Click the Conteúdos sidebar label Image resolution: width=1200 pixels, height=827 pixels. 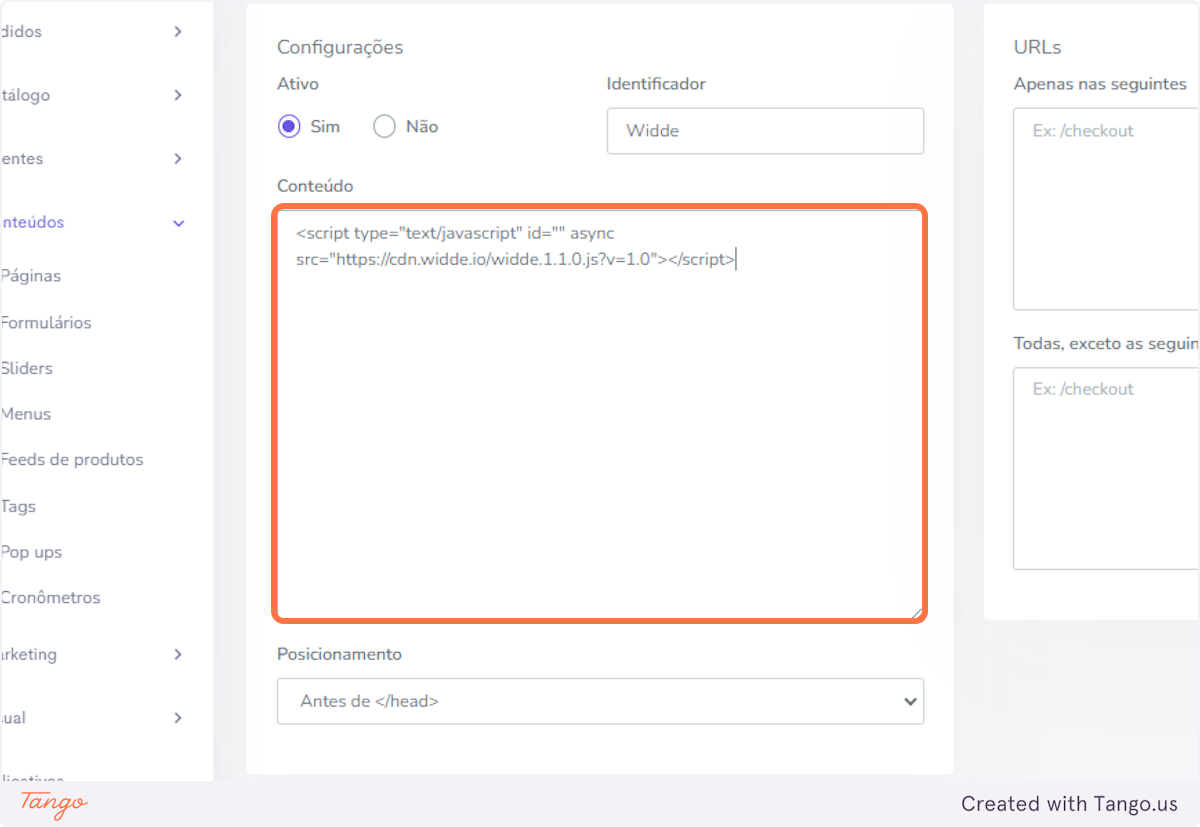[x=32, y=222]
